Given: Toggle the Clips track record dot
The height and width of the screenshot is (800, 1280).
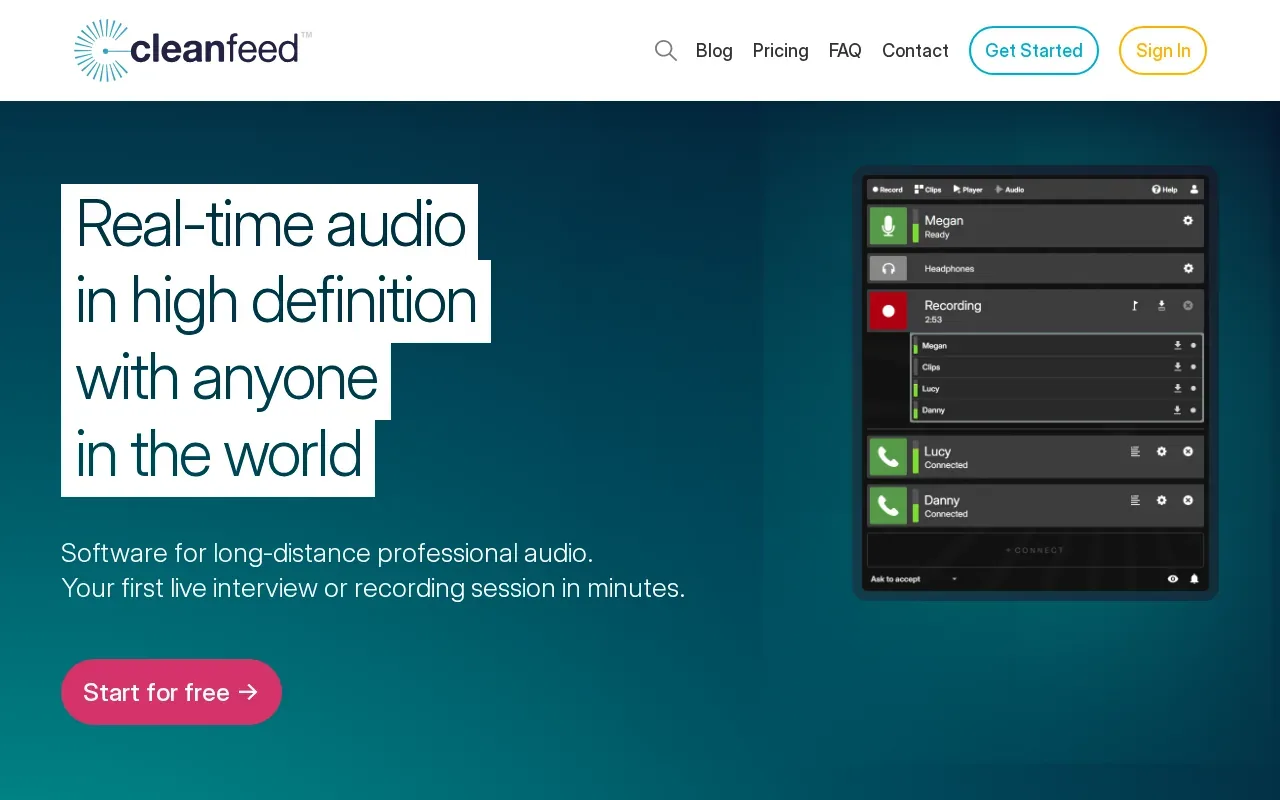Looking at the screenshot, I should click(x=1193, y=367).
